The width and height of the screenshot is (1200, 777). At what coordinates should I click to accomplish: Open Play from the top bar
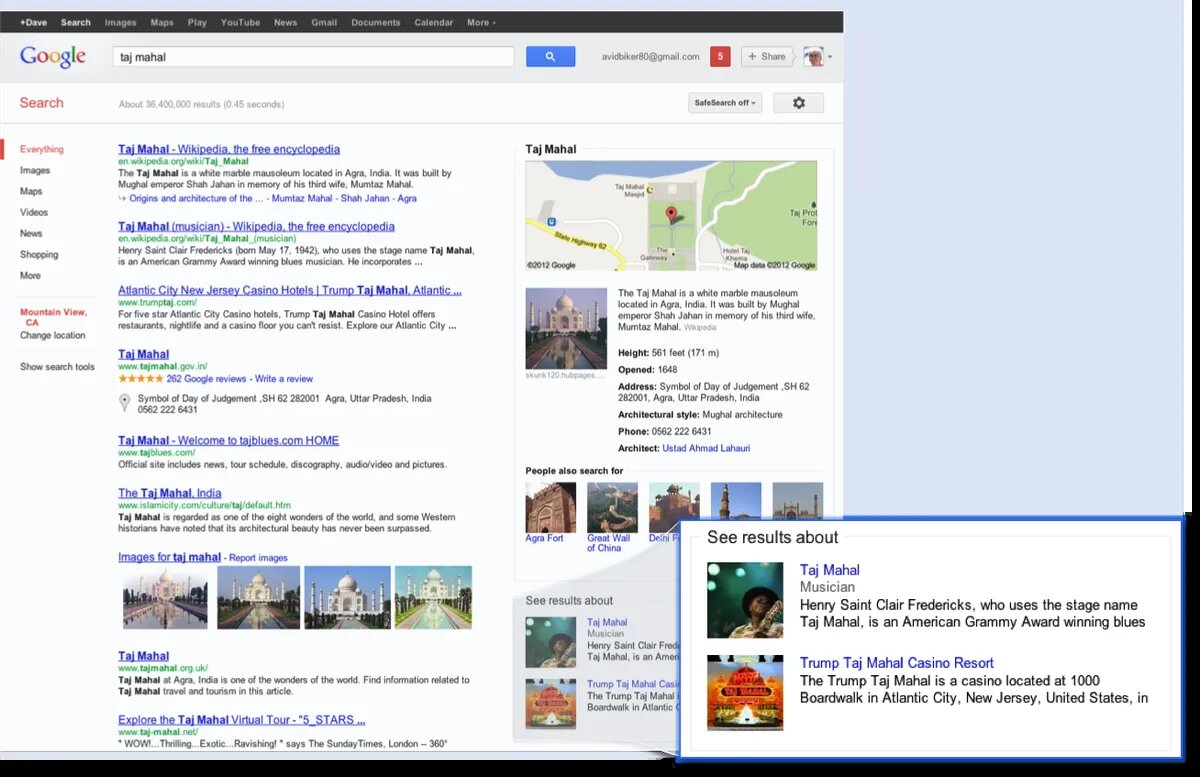point(197,22)
